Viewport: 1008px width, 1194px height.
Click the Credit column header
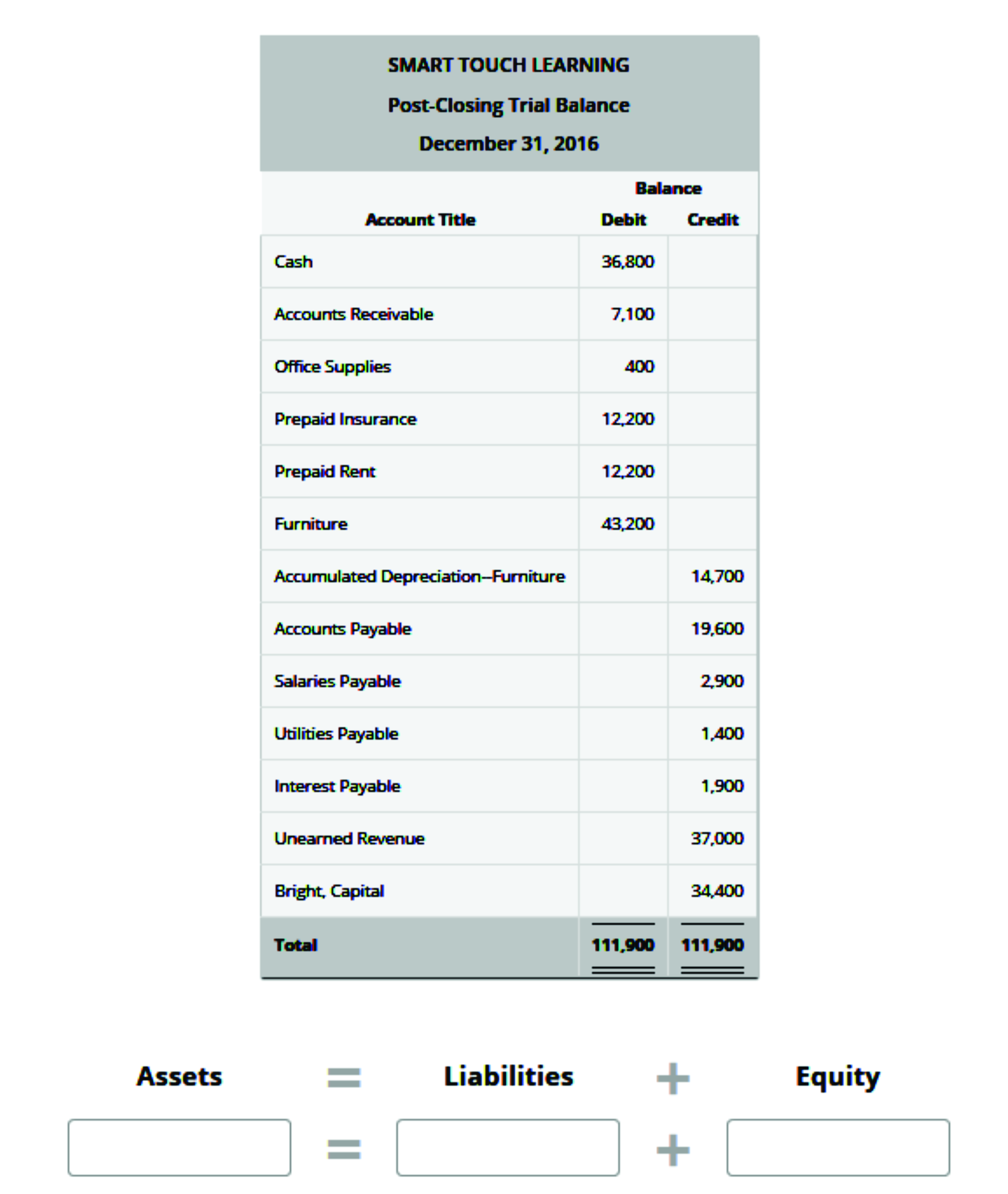coord(713,219)
